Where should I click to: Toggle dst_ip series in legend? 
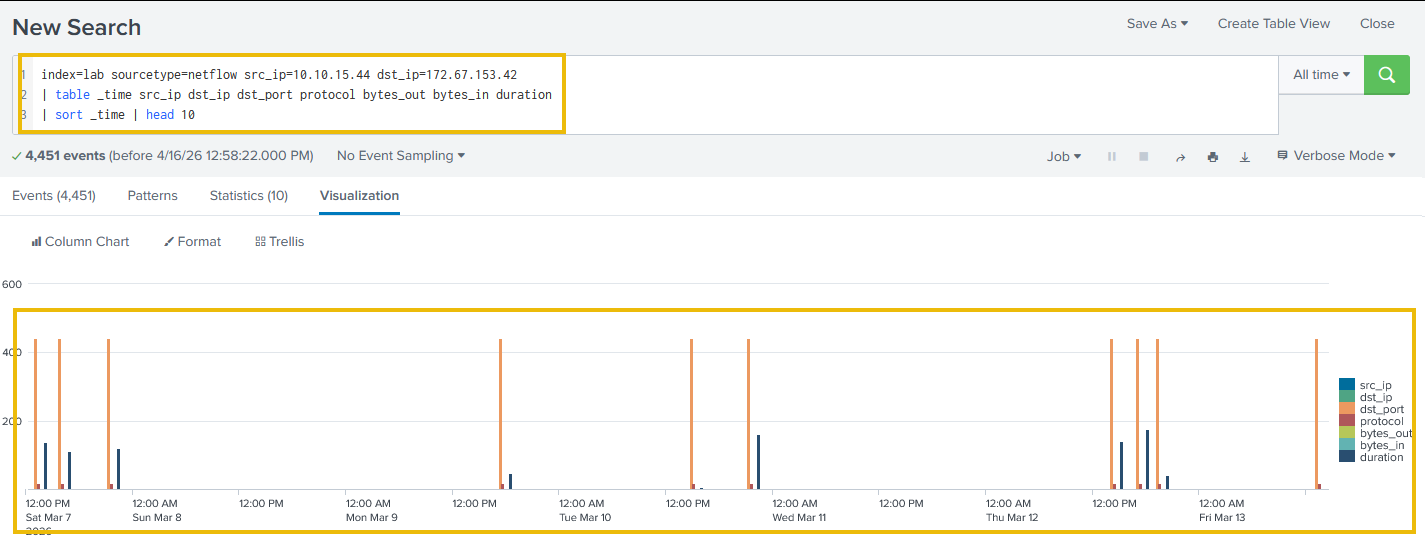click(1366, 397)
